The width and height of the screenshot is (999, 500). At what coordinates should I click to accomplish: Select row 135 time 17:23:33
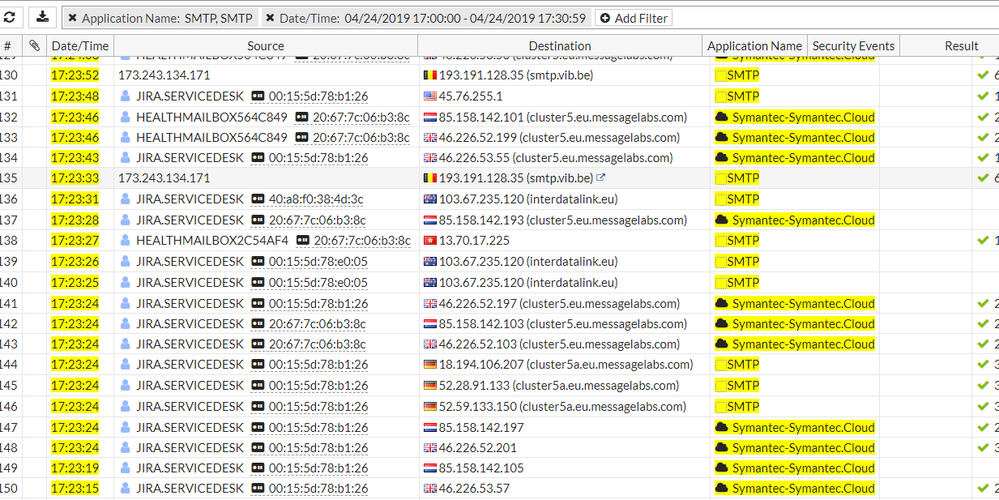(x=75, y=178)
